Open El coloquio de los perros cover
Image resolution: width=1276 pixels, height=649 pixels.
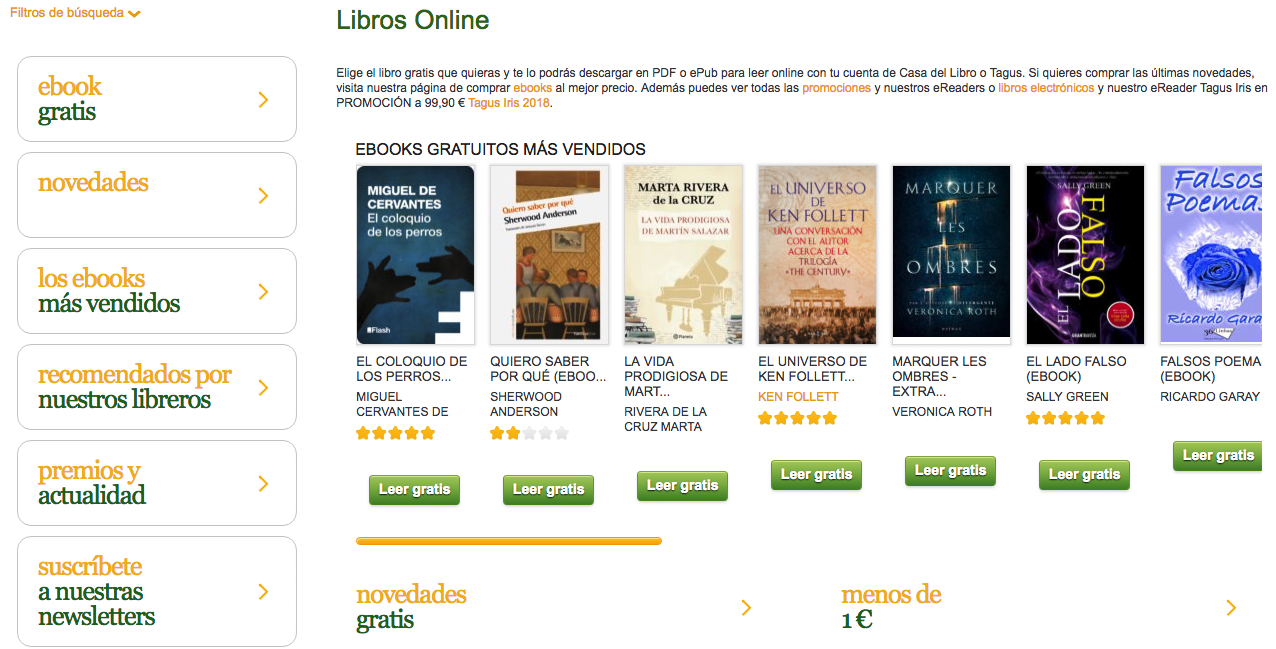point(415,255)
